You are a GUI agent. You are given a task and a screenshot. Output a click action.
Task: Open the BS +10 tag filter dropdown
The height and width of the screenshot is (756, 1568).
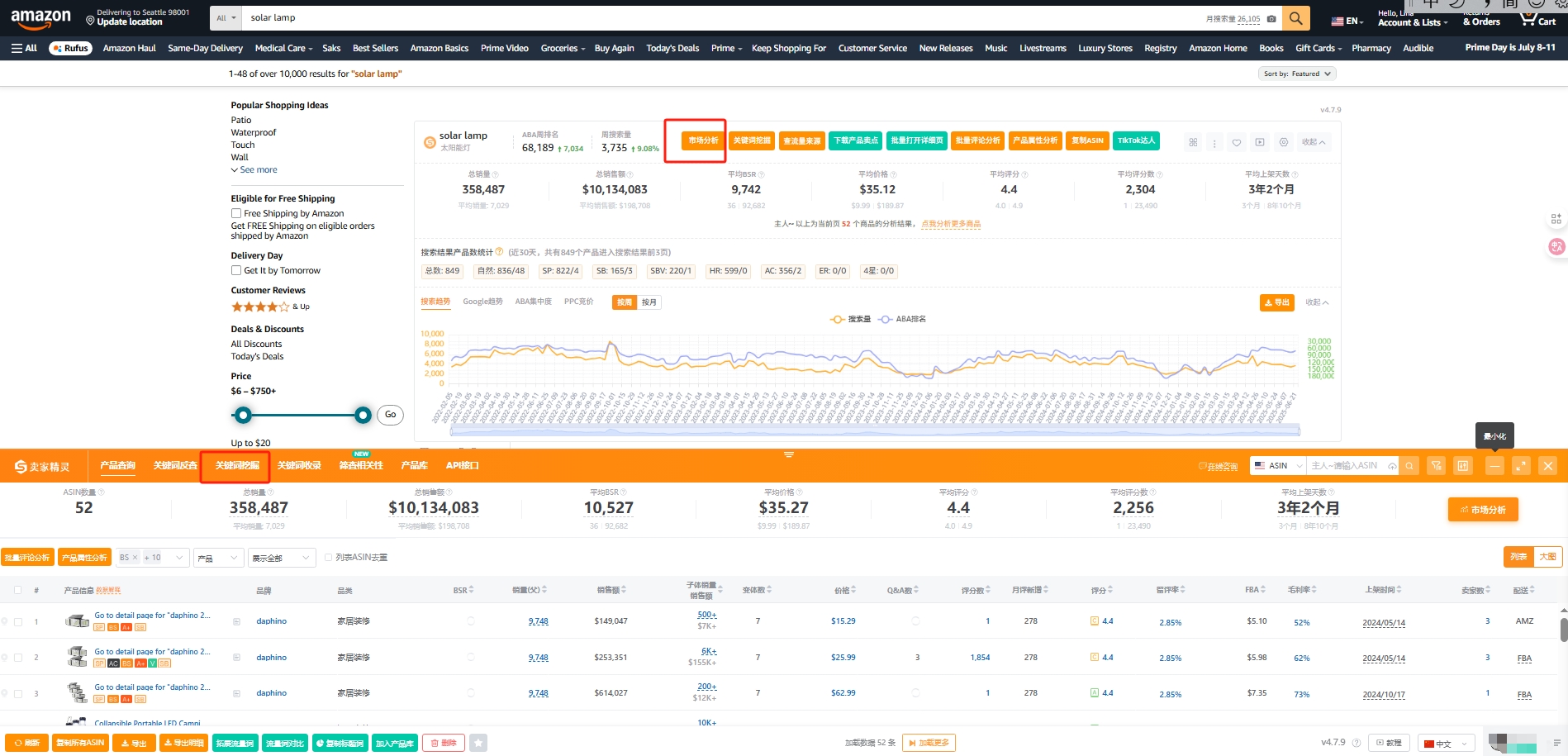pos(154,558)
